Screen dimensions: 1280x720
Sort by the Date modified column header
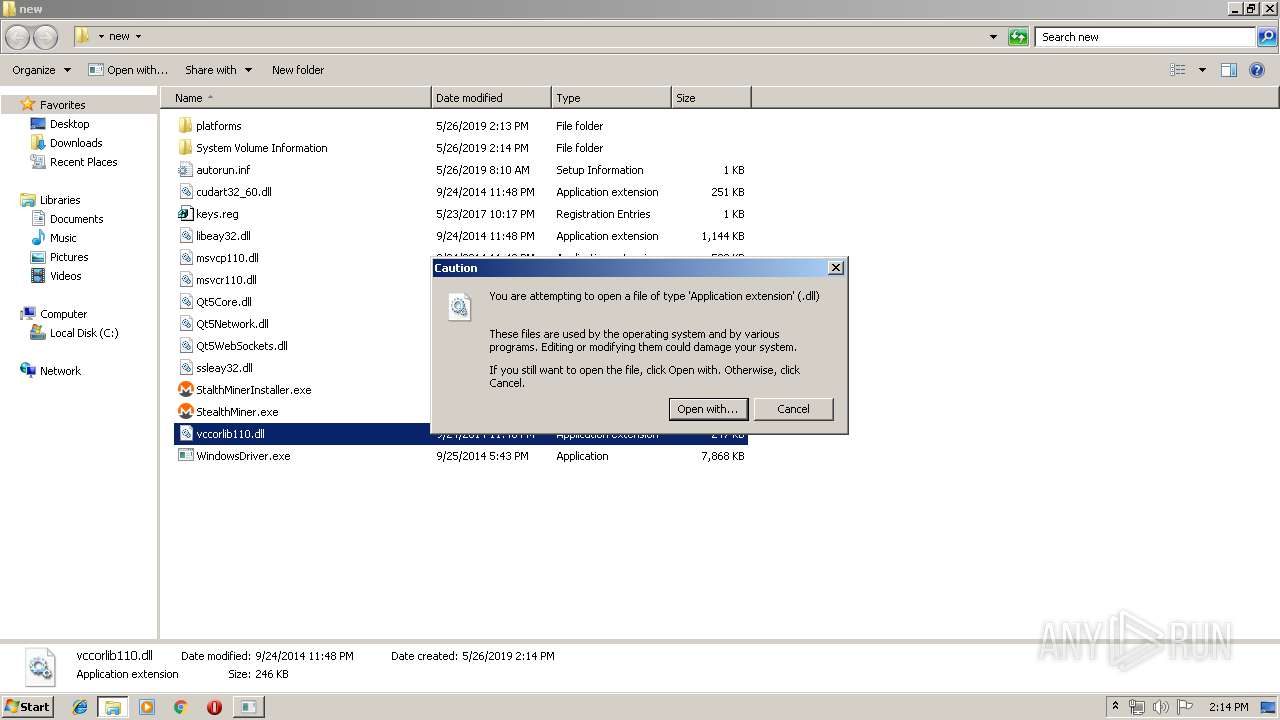(x=491, y=98)
